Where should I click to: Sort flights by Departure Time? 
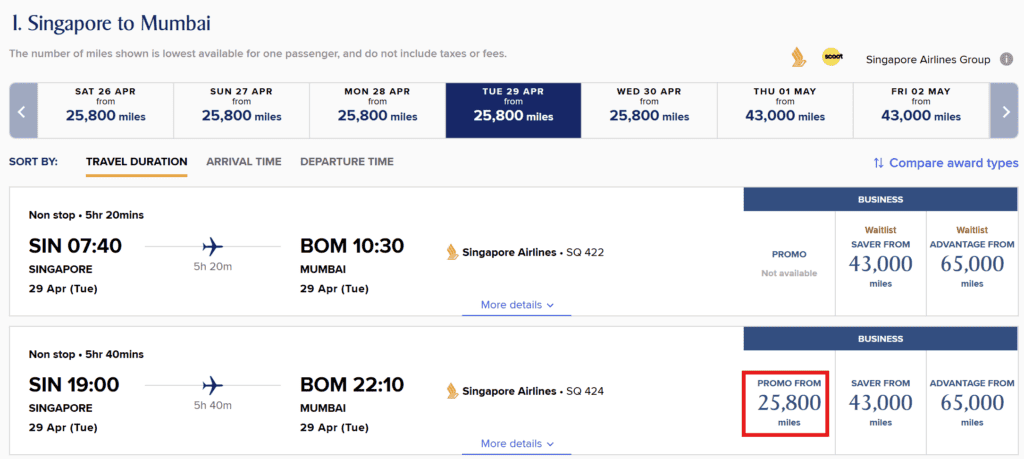point(347,162)
